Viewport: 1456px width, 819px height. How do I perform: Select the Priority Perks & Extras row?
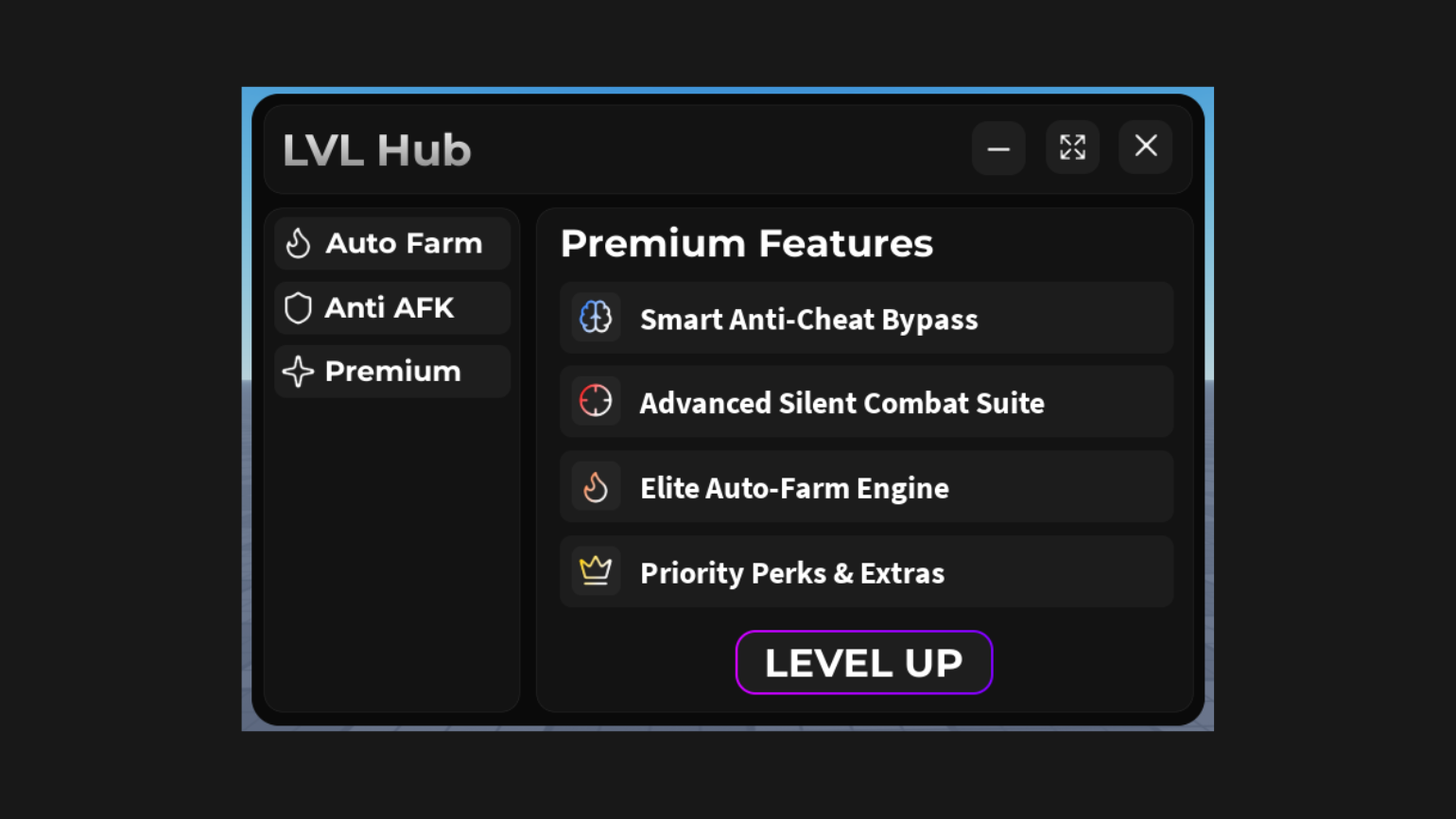click(x=865, y=570)
